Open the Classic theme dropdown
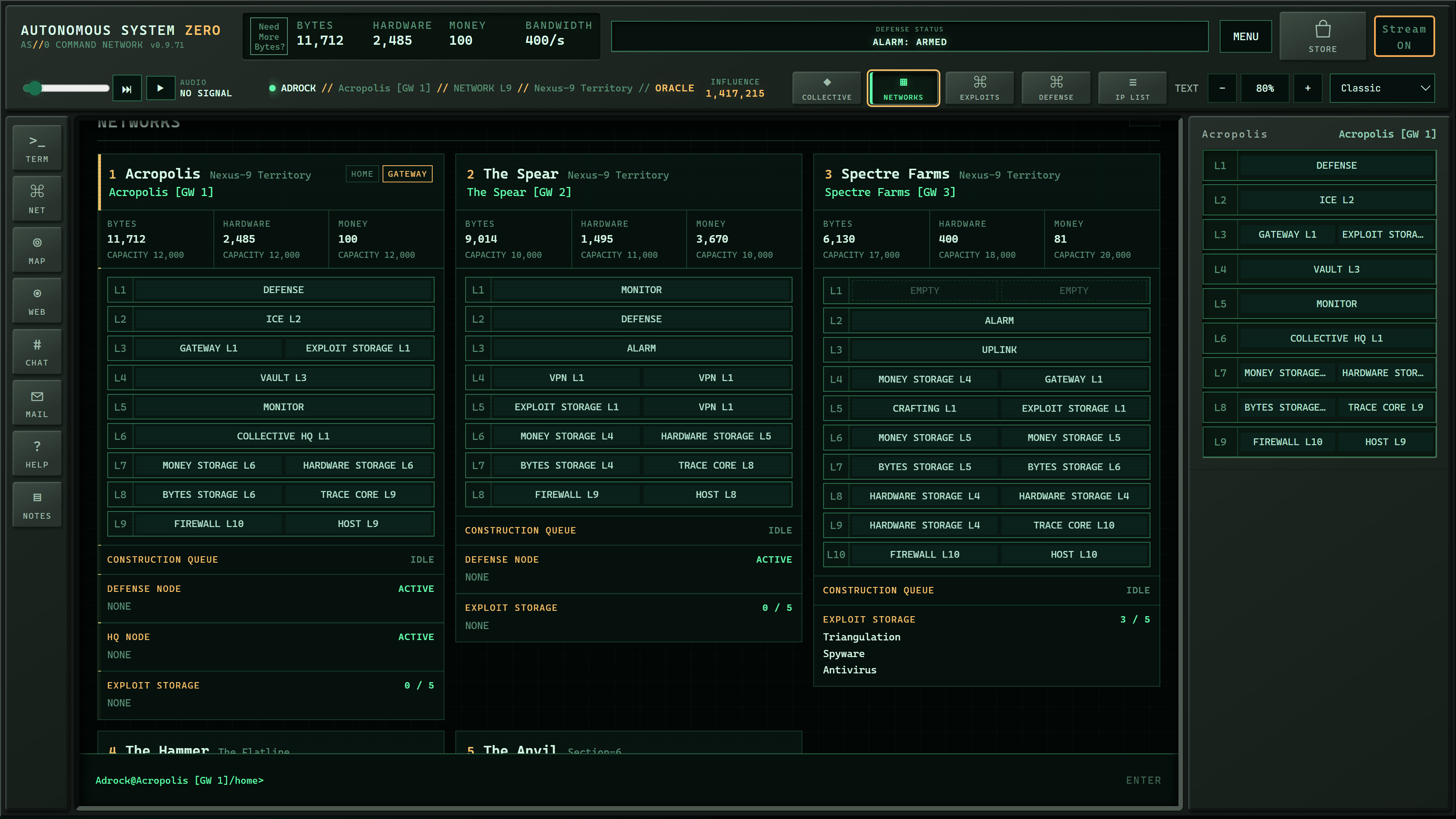Image resolution: width=1456 pixels, height=819 pixels. pos(1382,88)
